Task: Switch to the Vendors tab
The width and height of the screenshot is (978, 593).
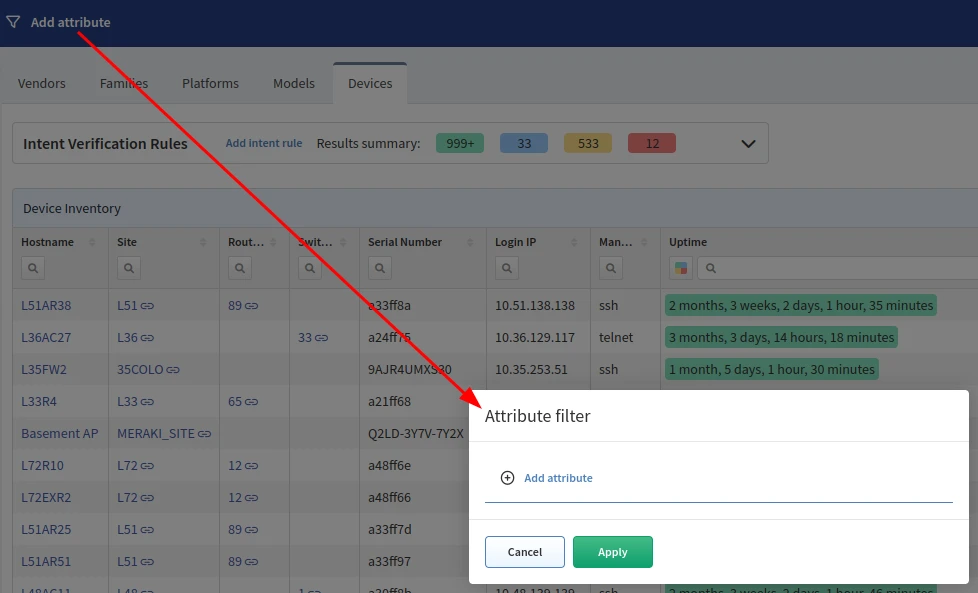Action: tap(42, 83)
